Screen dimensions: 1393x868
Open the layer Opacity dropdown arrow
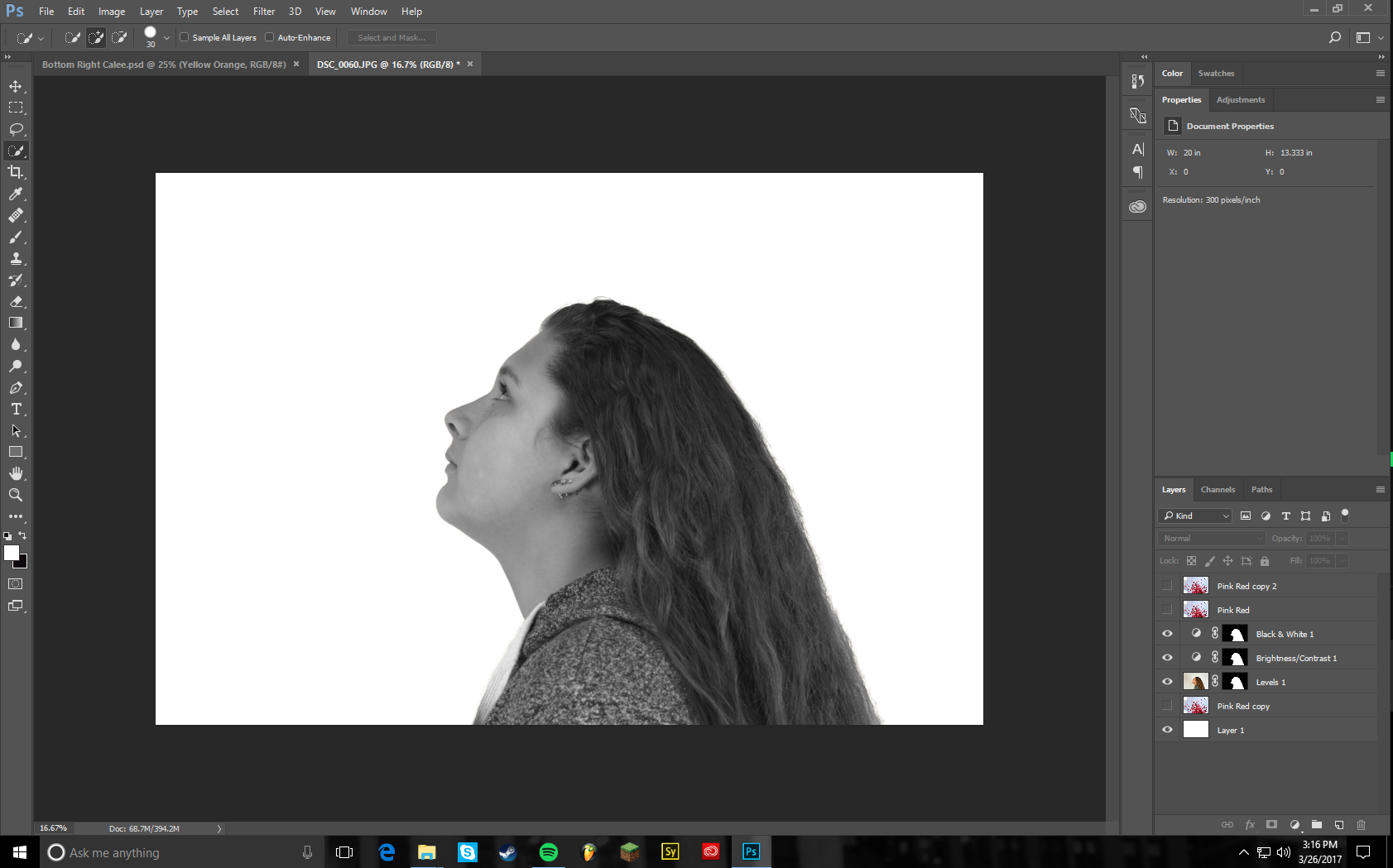coord(1342,538)
